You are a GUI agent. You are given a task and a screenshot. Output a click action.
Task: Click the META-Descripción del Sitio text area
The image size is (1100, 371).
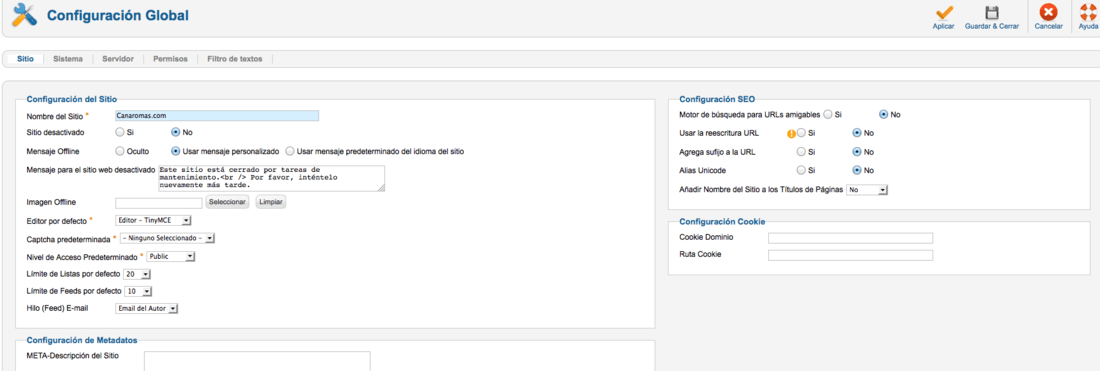coord(257,361)
